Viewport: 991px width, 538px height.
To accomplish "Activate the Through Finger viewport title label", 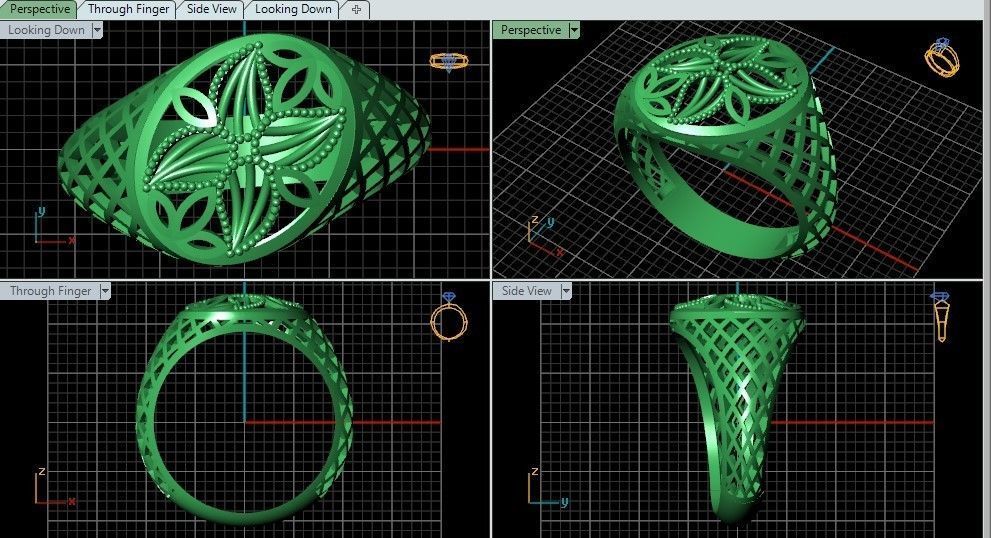I will coord(51,291).
